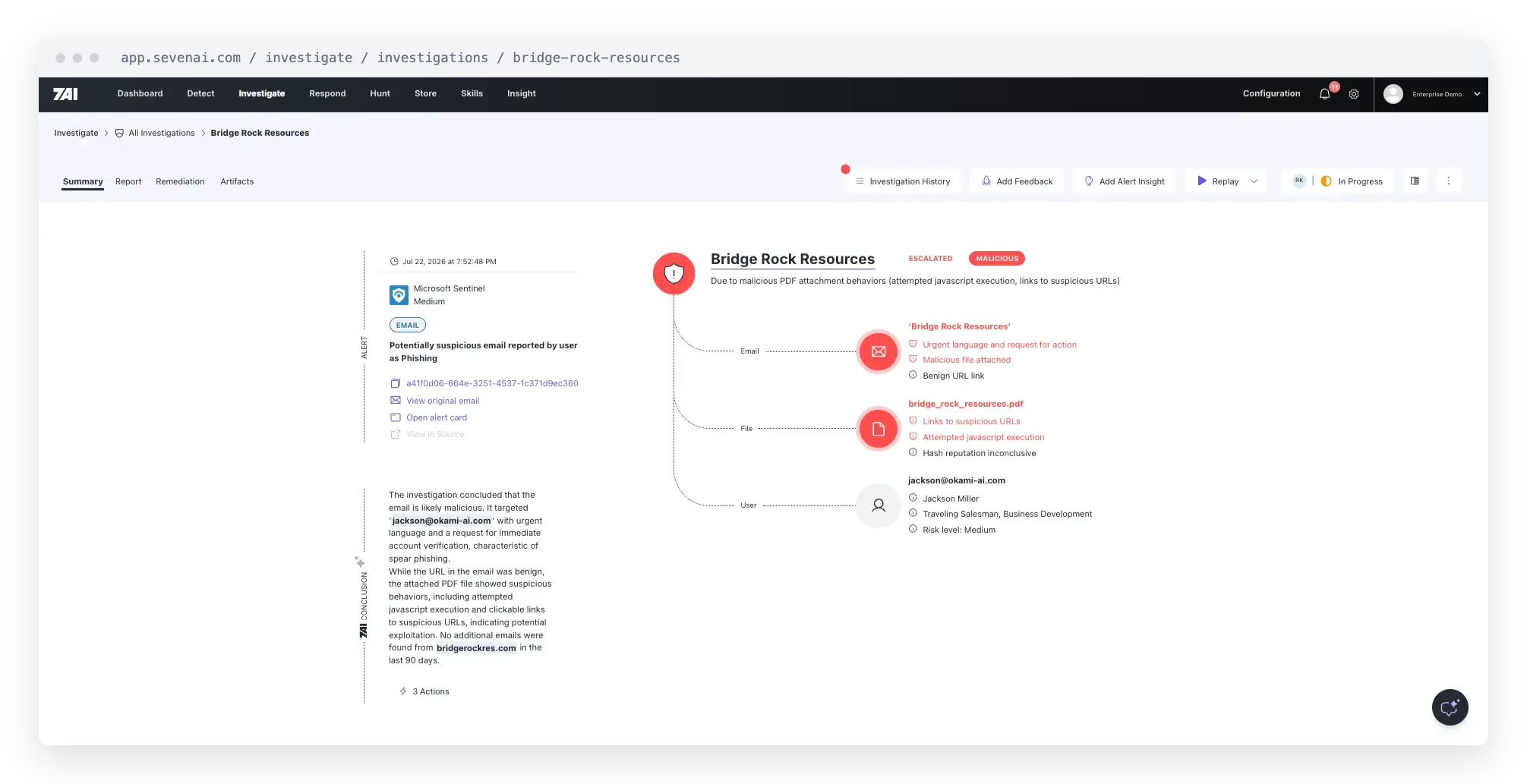The height and width of the screenshot is (784, 1527).
Task: Click the copy icon beside alert ID
Action: tap(395, 383)
